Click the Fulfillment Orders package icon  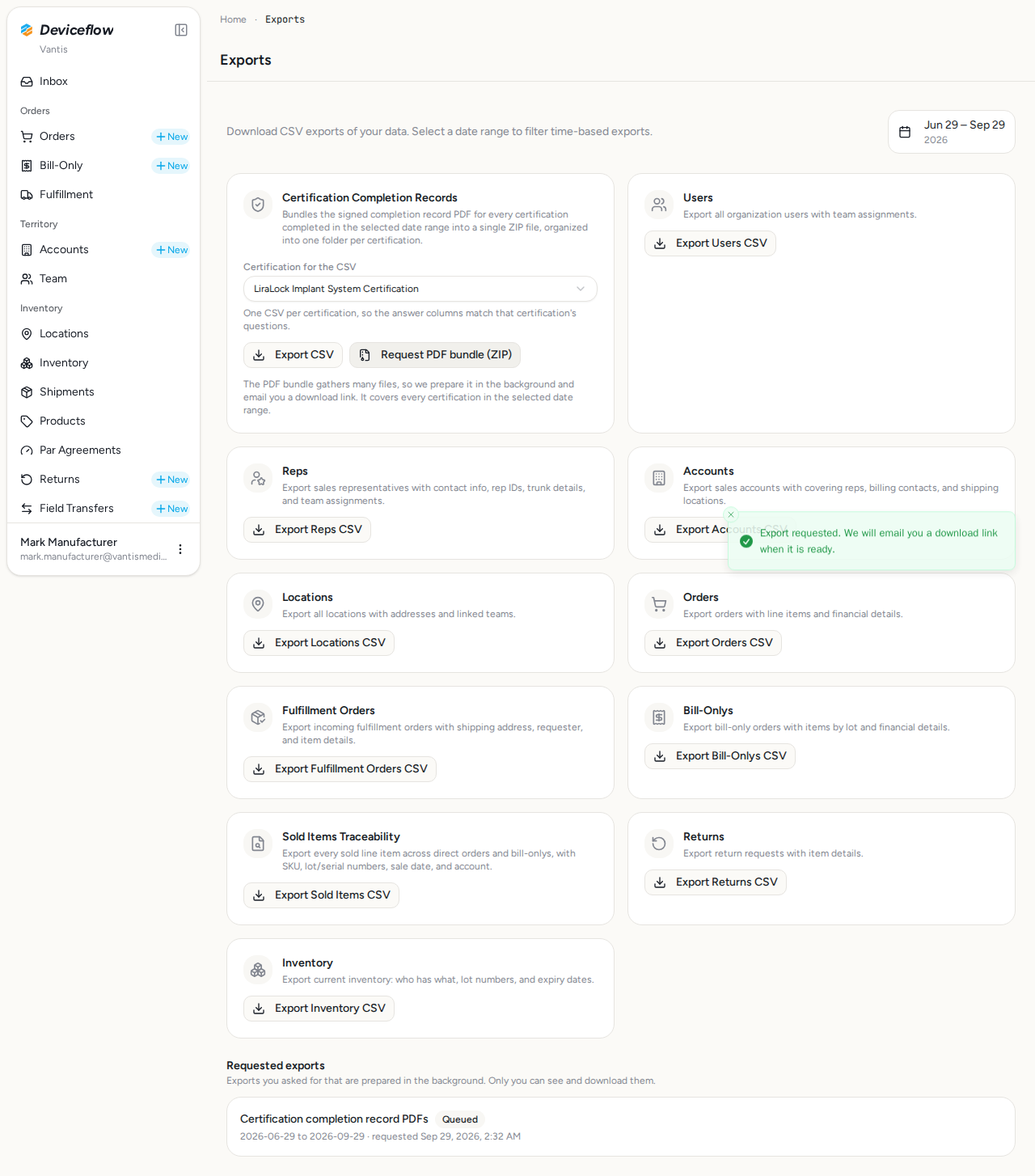pos(258,717)
